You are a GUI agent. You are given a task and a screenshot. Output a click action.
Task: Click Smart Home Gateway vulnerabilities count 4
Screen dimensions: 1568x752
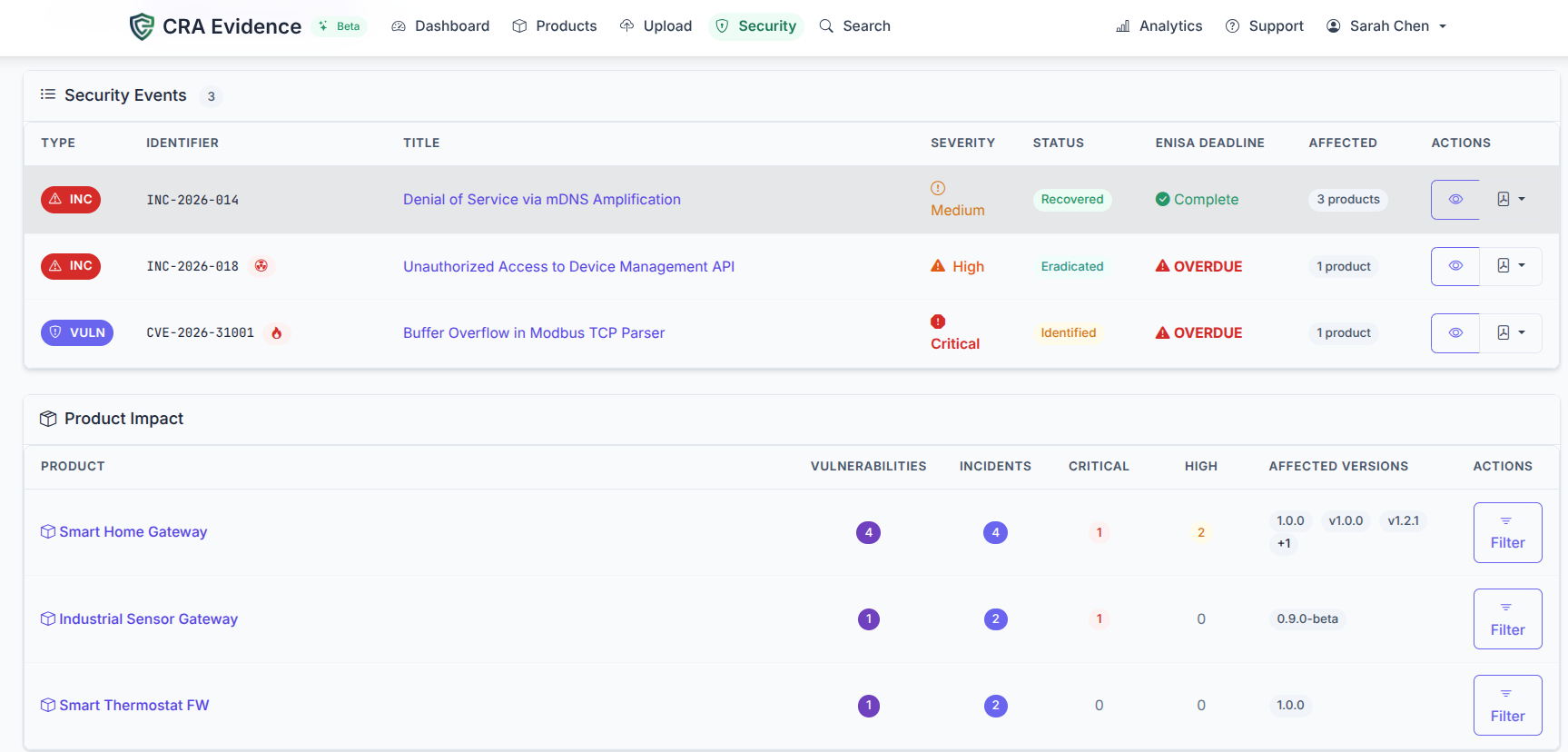pos(869,533)
